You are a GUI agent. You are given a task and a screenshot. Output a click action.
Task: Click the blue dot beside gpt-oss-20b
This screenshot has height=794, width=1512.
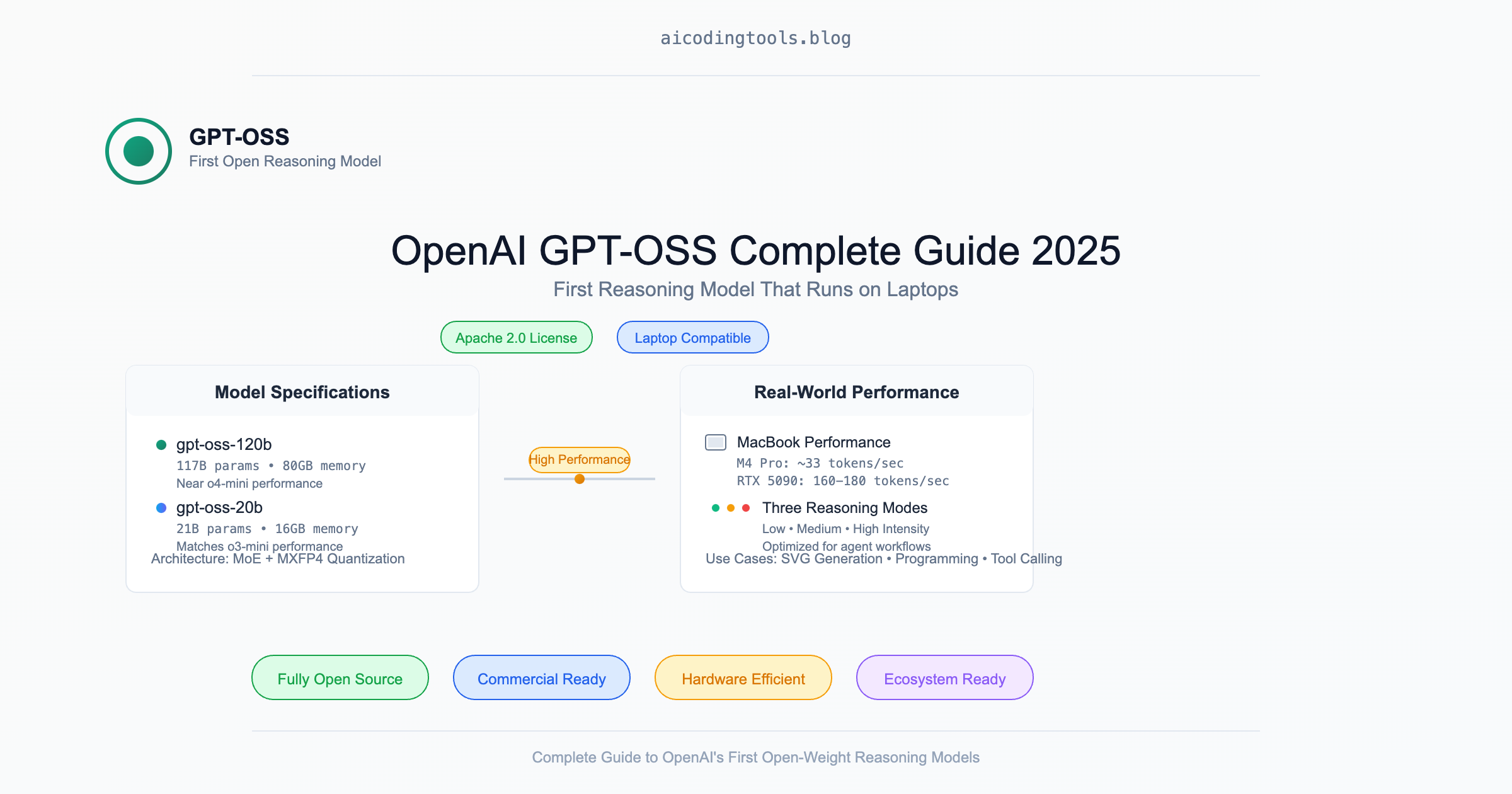161,508
